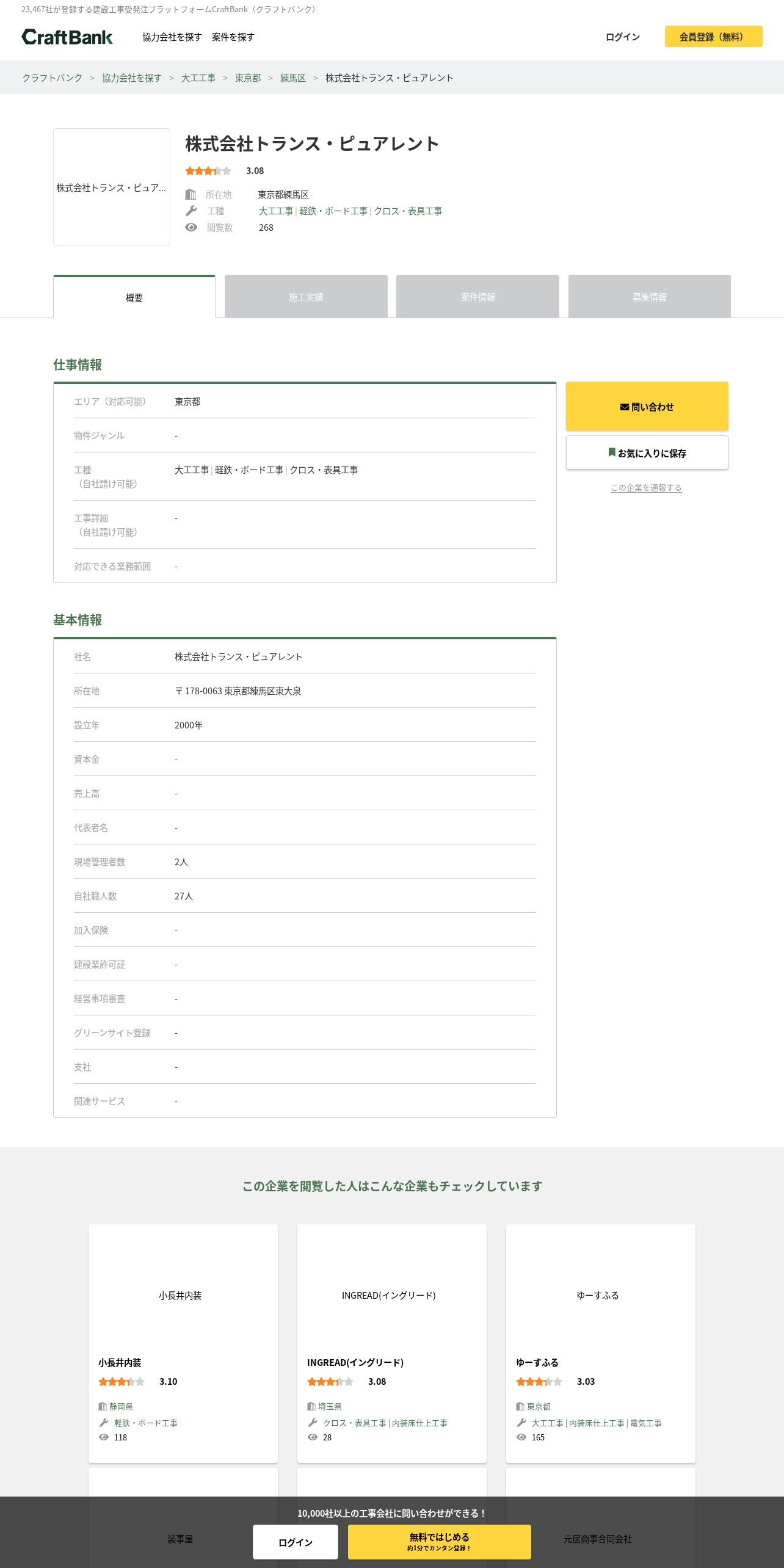Click the star rating next to 3.08 in header
This screenshot has width=784, height=1568.
click(208, 171)
